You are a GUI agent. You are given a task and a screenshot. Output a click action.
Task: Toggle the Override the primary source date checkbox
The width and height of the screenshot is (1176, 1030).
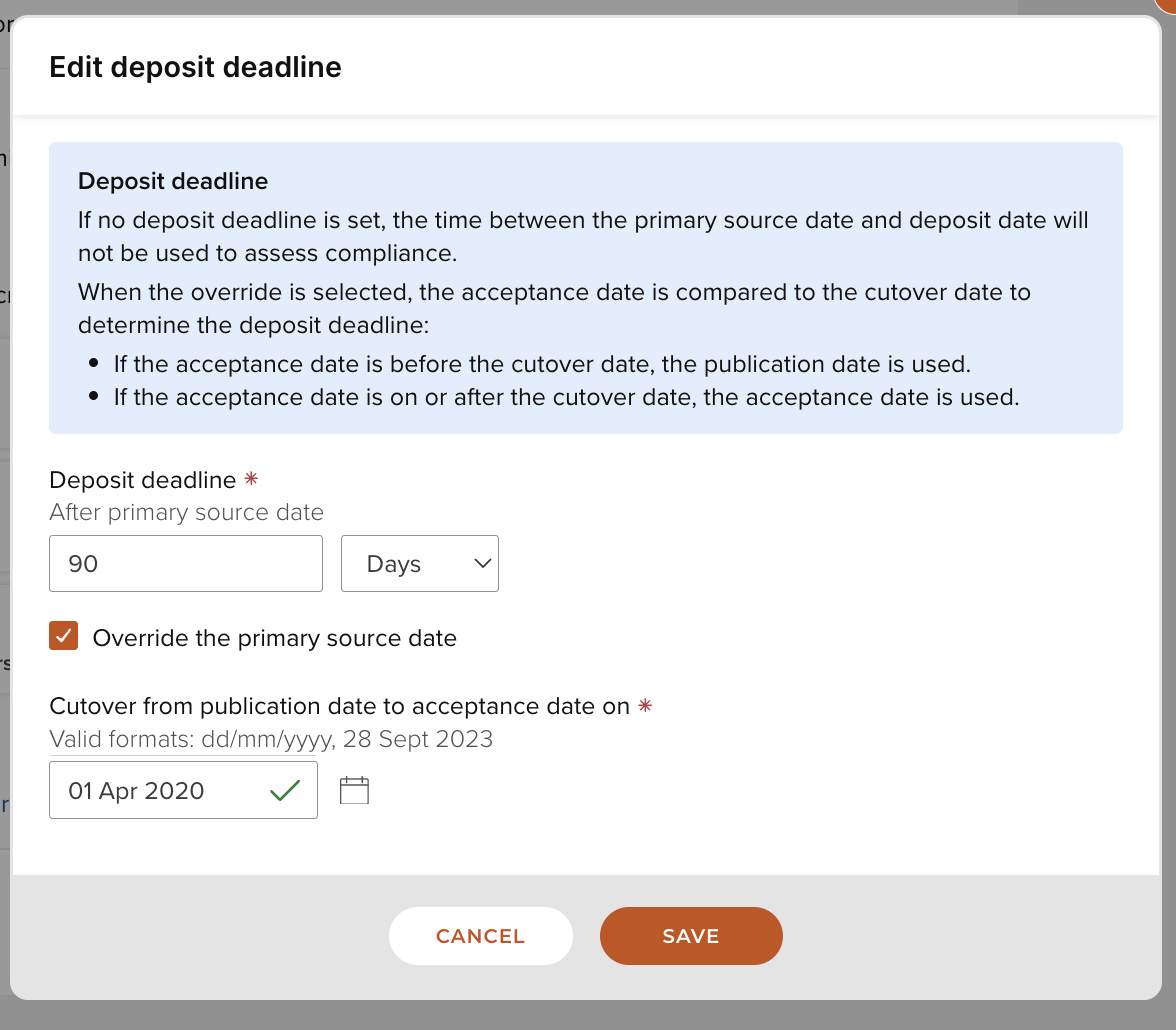tap(64, 637)
